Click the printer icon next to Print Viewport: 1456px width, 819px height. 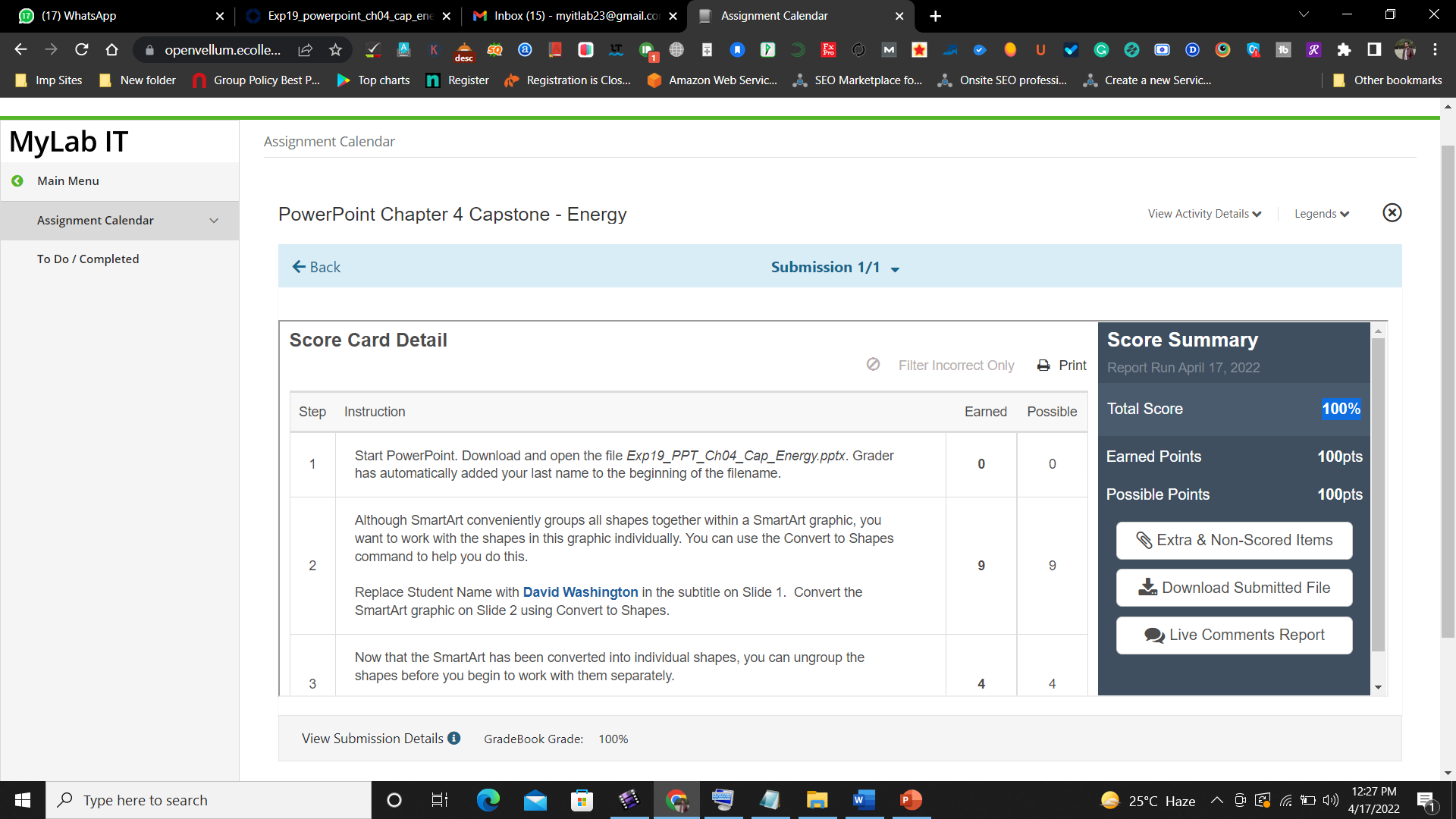point(1043,366)
